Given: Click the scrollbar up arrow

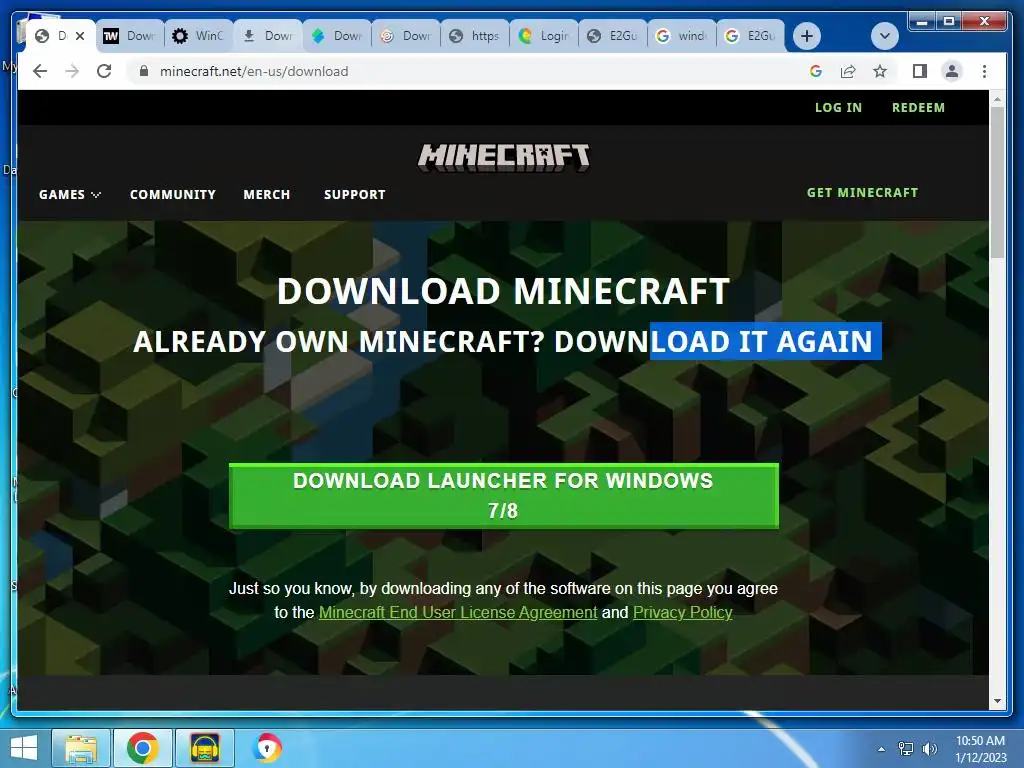Looking at the screenshot, I should (997, 99).
